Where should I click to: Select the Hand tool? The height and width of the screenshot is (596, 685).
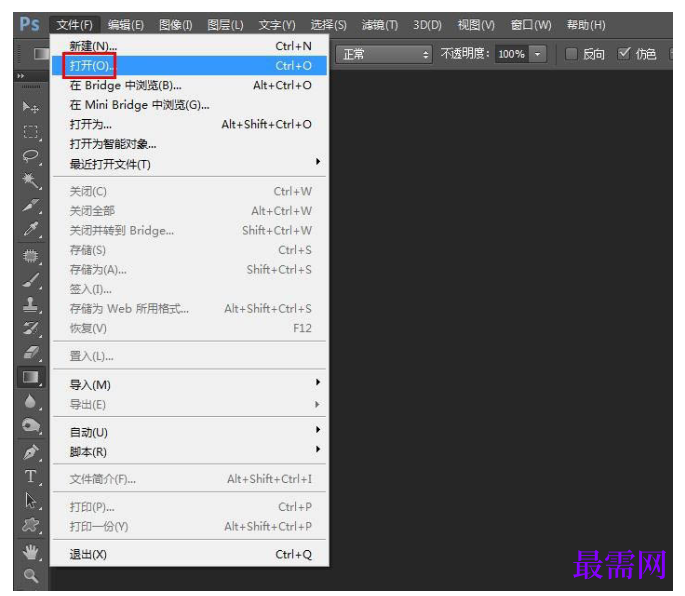(x=31, y=552)
